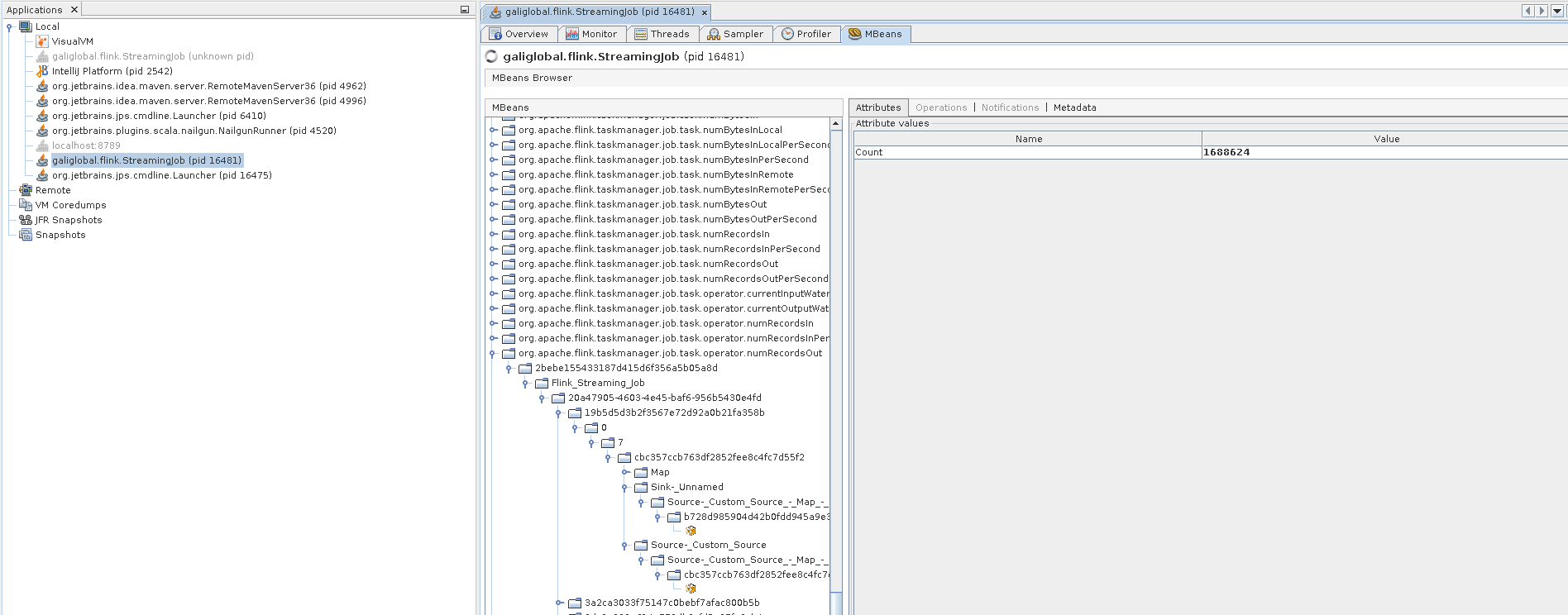The image size is (1568, 615).
Task: Open the Metadata tab
Action: pyautogui.click(x=1074, y=107)
